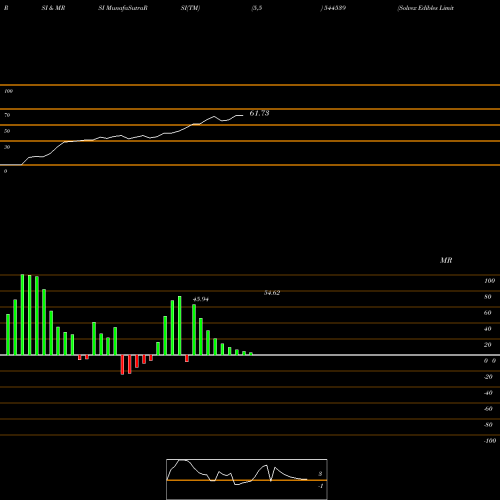The image size is (500, 500).
Task: Click the 54.62 MR value label
Action: (x=272, y=293)
